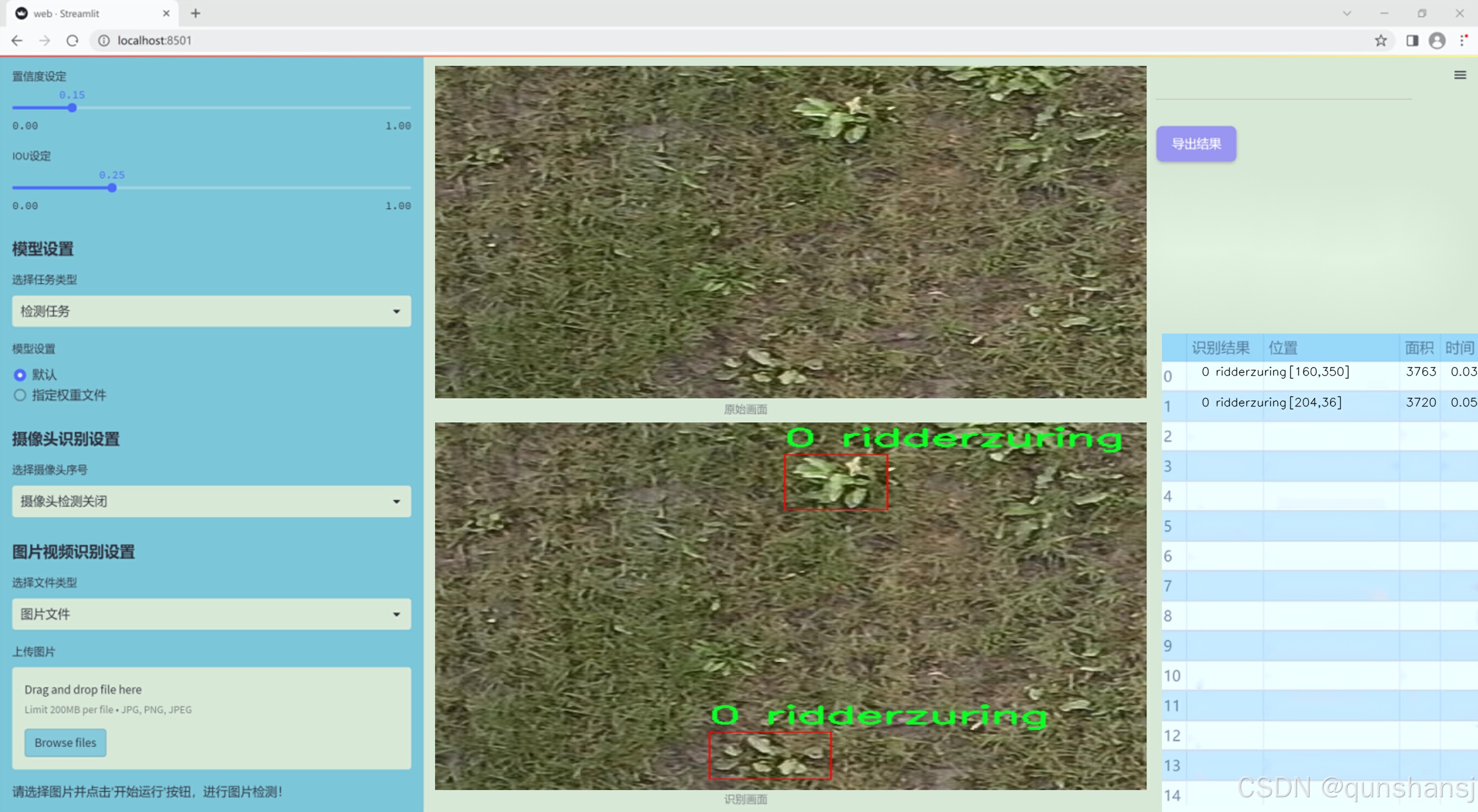Select the 默认 model radio option
This screenshot has width=1478, height=812.
pos(20,375)
